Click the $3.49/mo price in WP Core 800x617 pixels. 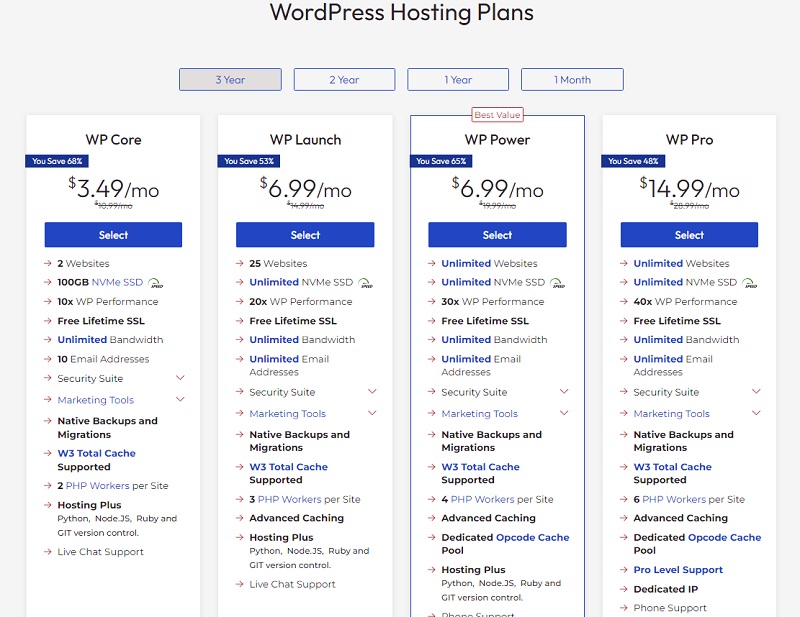click(114, 189)
